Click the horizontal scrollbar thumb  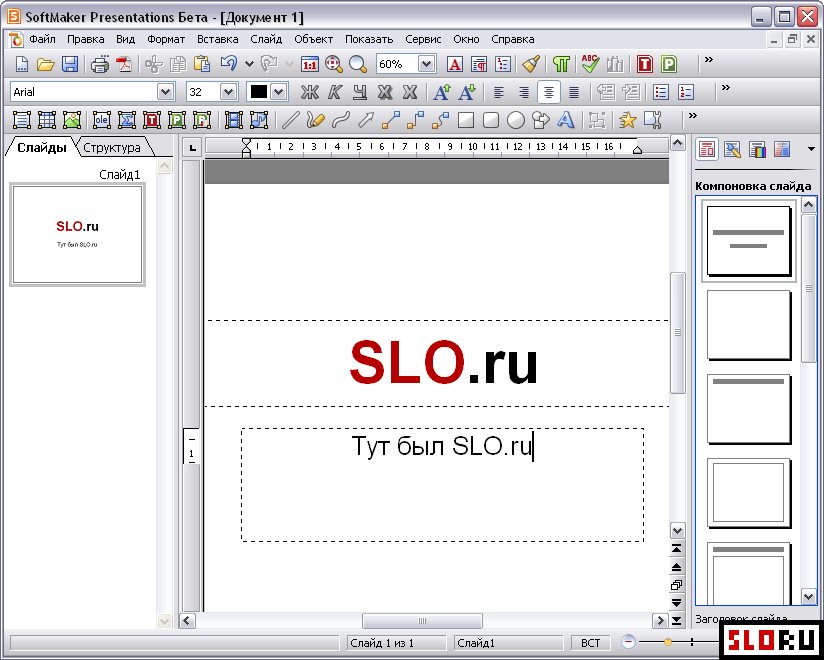pyautogui.click(x=422, y=621)
